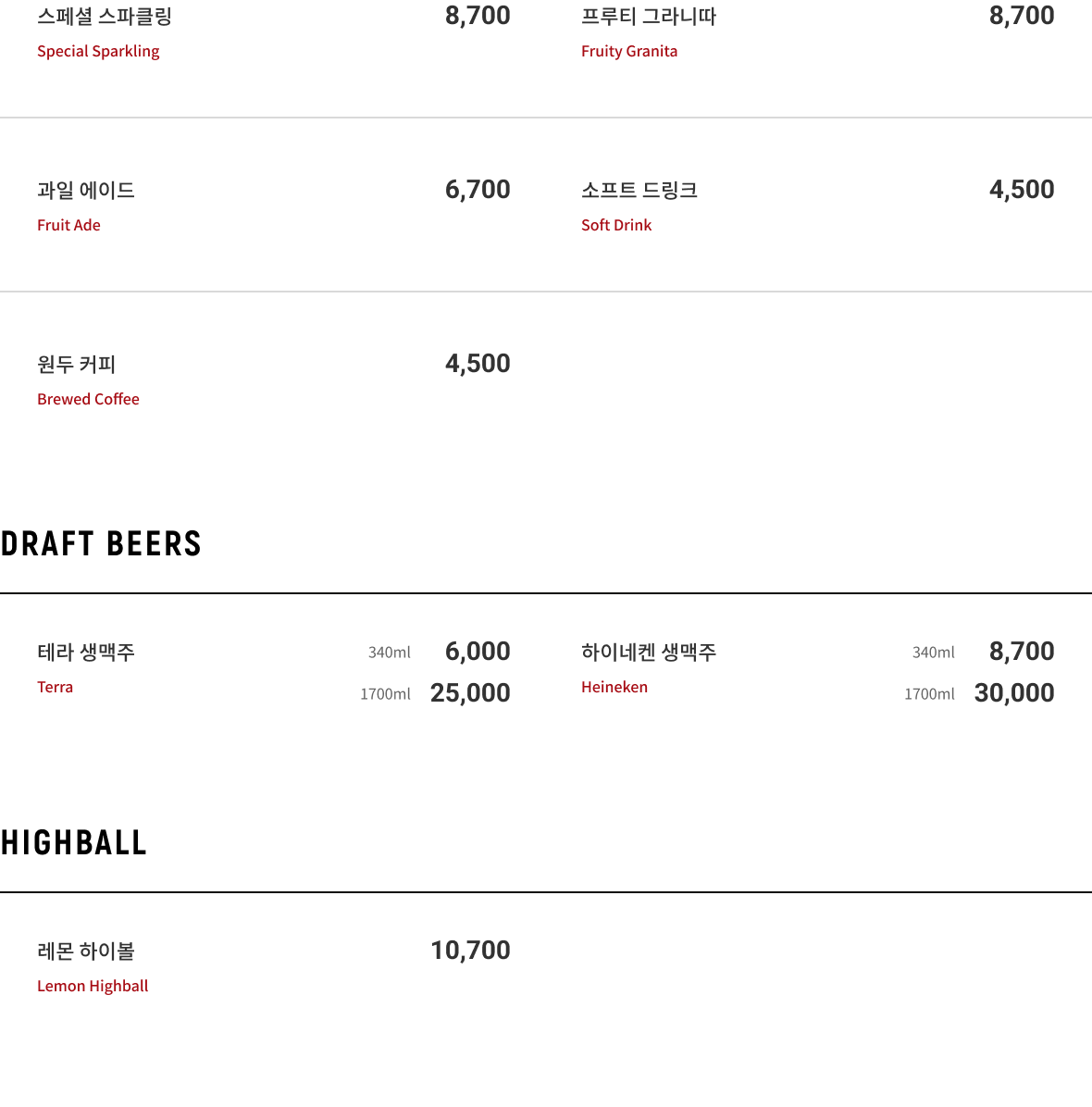Viewport: 1092px width, 1107px height.
Task: Select the Lemon Highball item
Action: click(93, 986)
